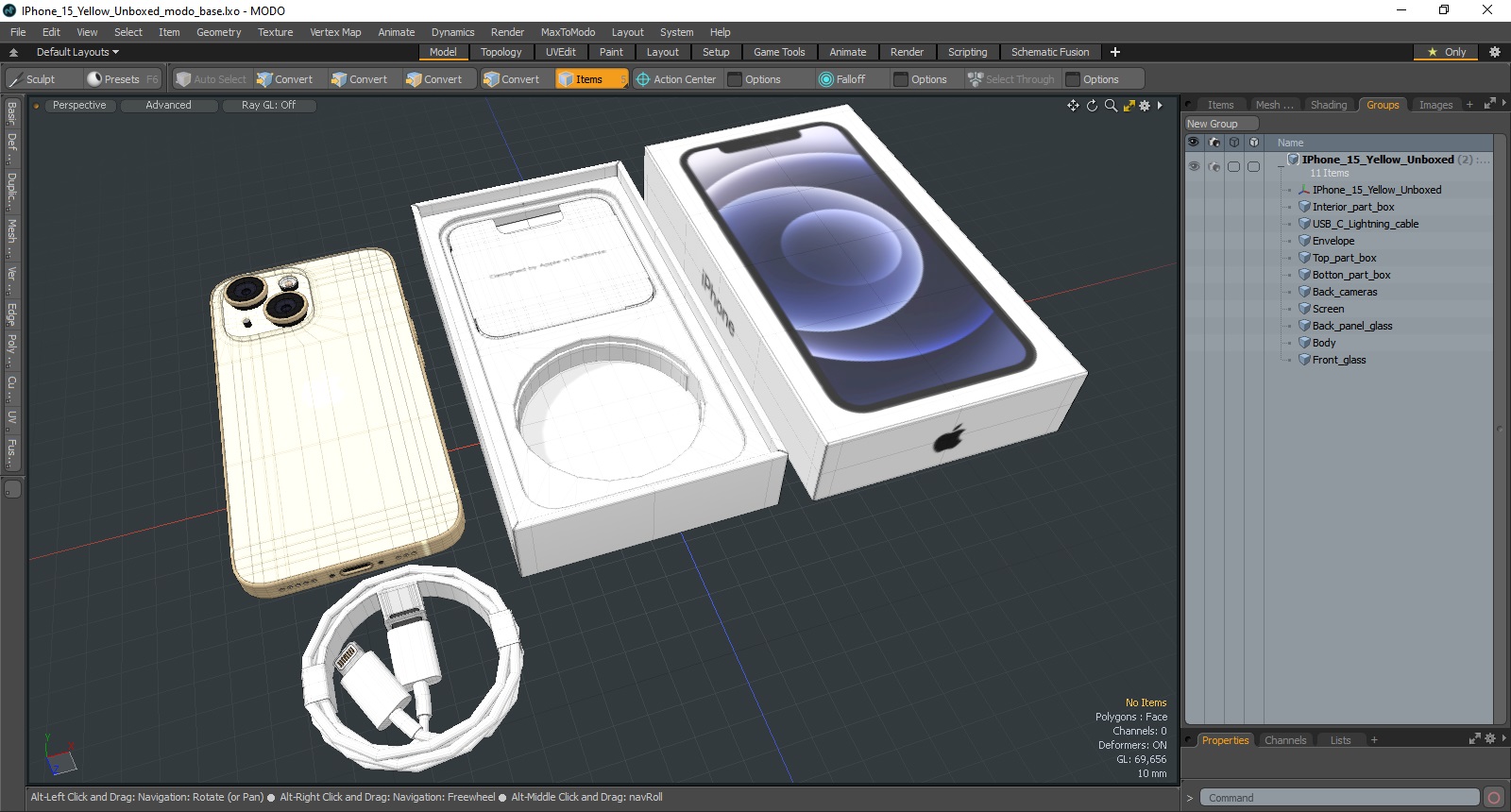Click the viewport rotate icon
The width and height of the screenshot is (1511, 812).
[x=1092, y=106]
